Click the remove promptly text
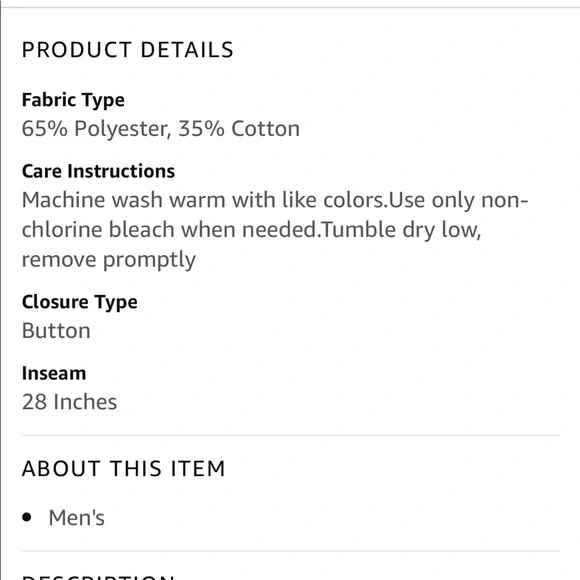 pyautogui.click(x=109, y=260)
